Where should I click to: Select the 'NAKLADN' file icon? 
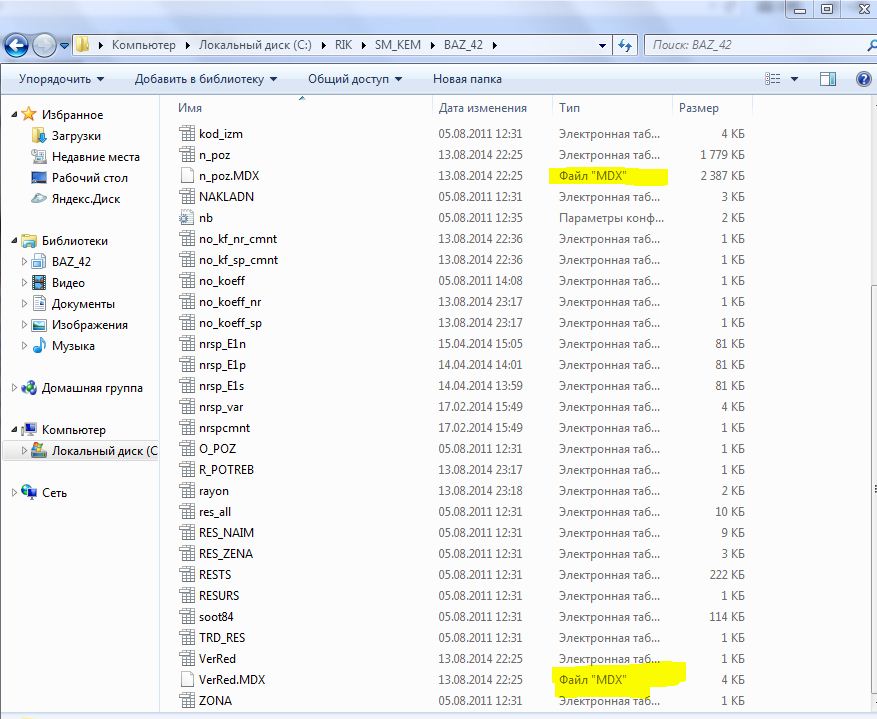click(x=187, y=197)
